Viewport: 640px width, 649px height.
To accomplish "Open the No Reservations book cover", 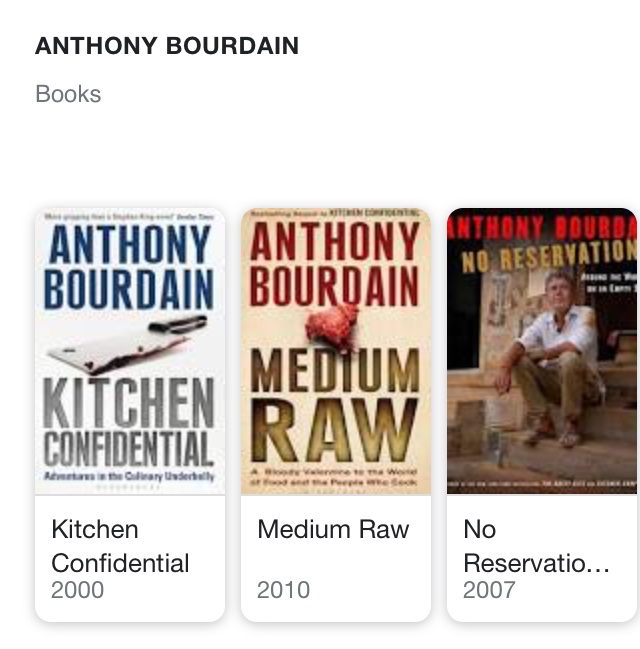I will tap(541, 352).
